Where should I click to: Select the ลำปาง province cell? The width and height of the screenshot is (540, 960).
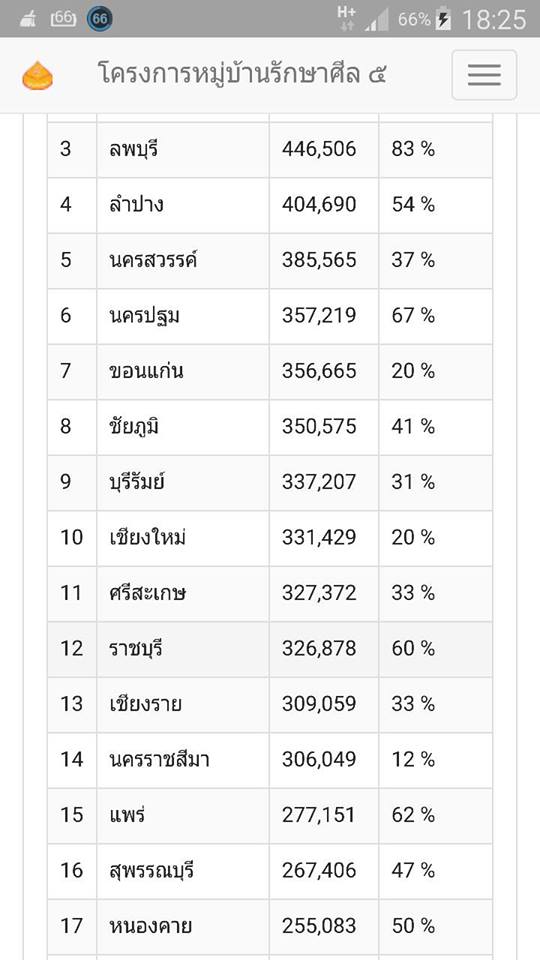(x=183, y=205)
